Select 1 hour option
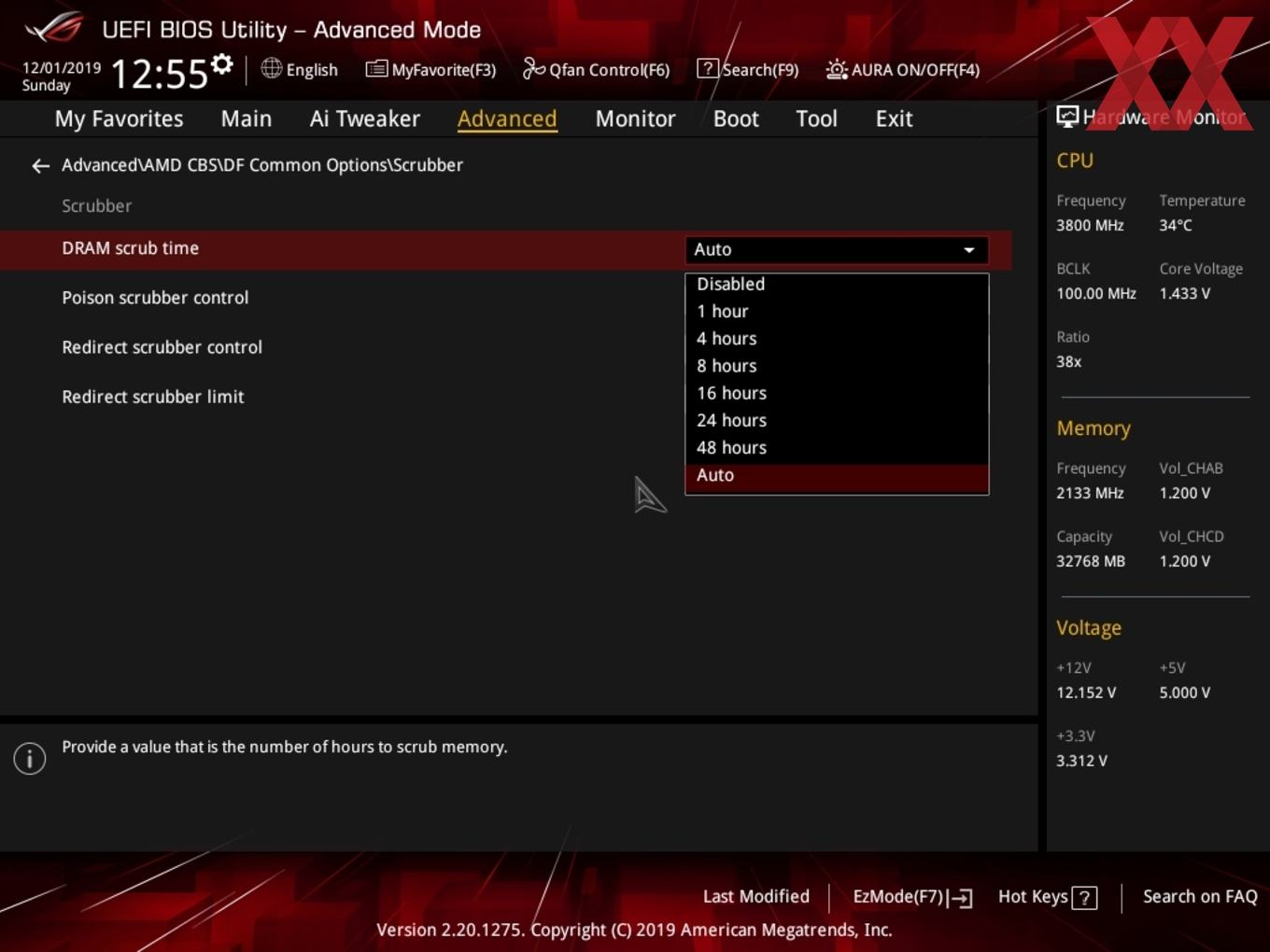Screen dimensions: 1270x952 (x=837, y=311)
